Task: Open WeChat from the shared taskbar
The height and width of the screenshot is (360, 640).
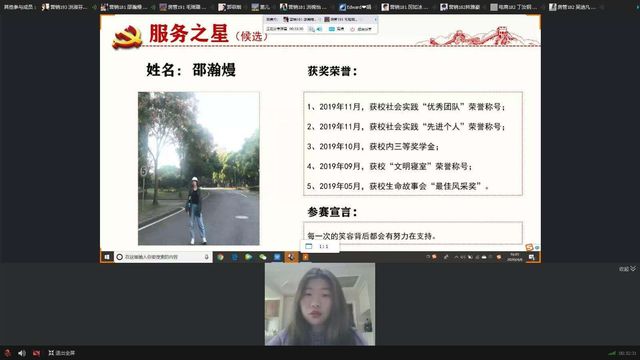Action: click(x=263, y=257)
